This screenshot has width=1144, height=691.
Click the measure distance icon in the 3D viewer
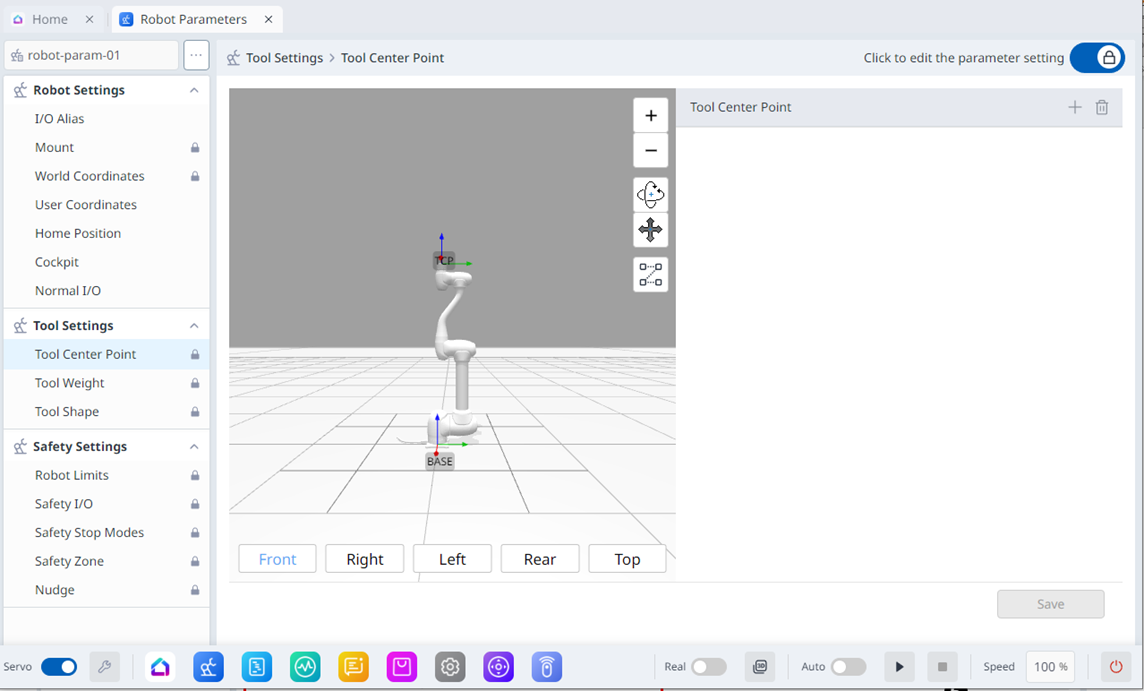pyautogui.click(x=650, y=274)
